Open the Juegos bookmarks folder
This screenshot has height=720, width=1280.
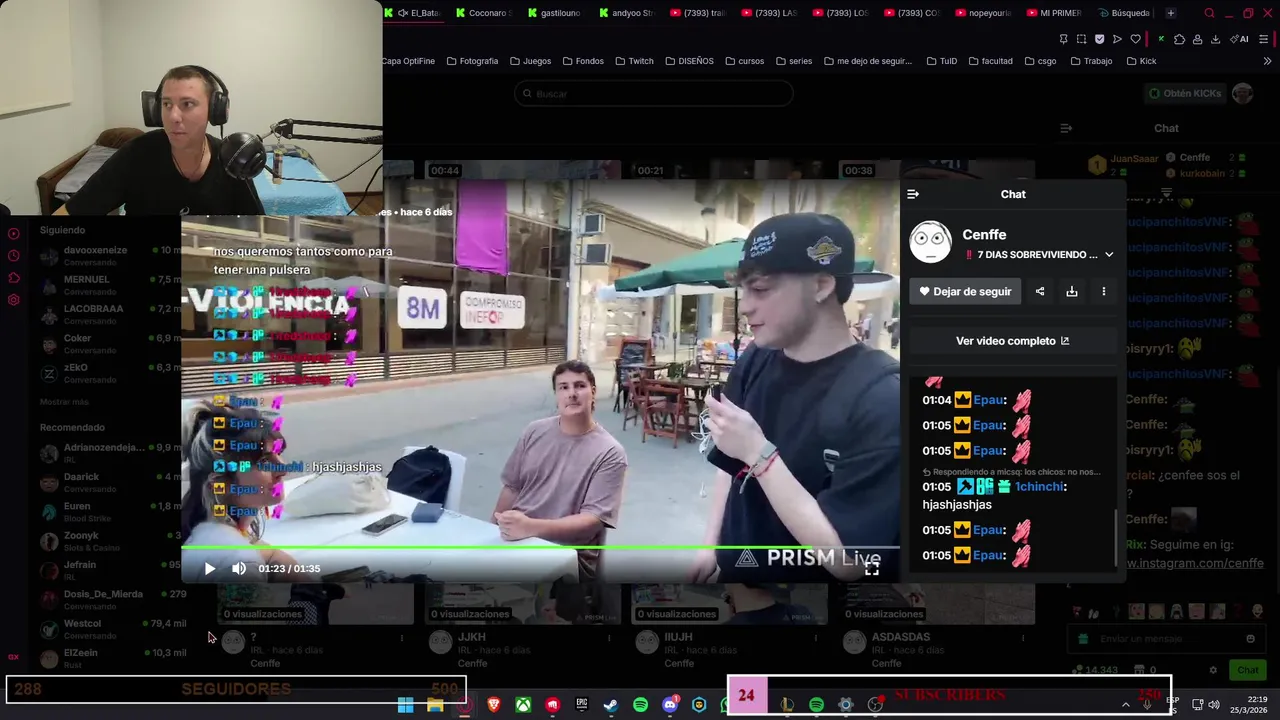(x=530, y=61)
